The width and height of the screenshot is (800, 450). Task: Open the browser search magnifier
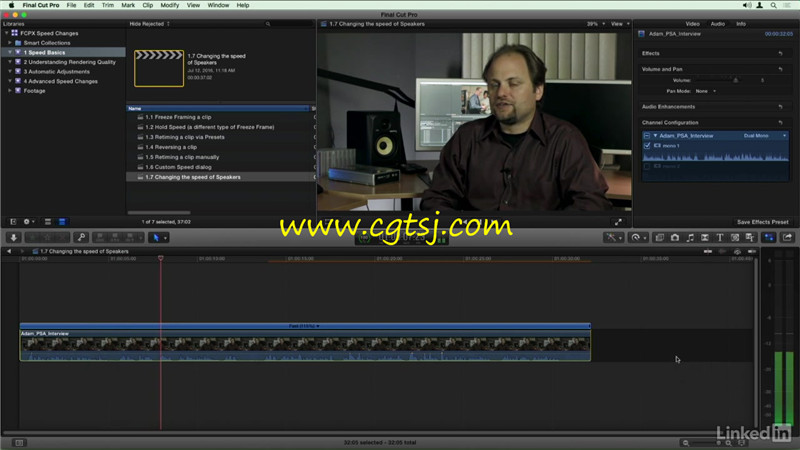click(x=268, y=24)
